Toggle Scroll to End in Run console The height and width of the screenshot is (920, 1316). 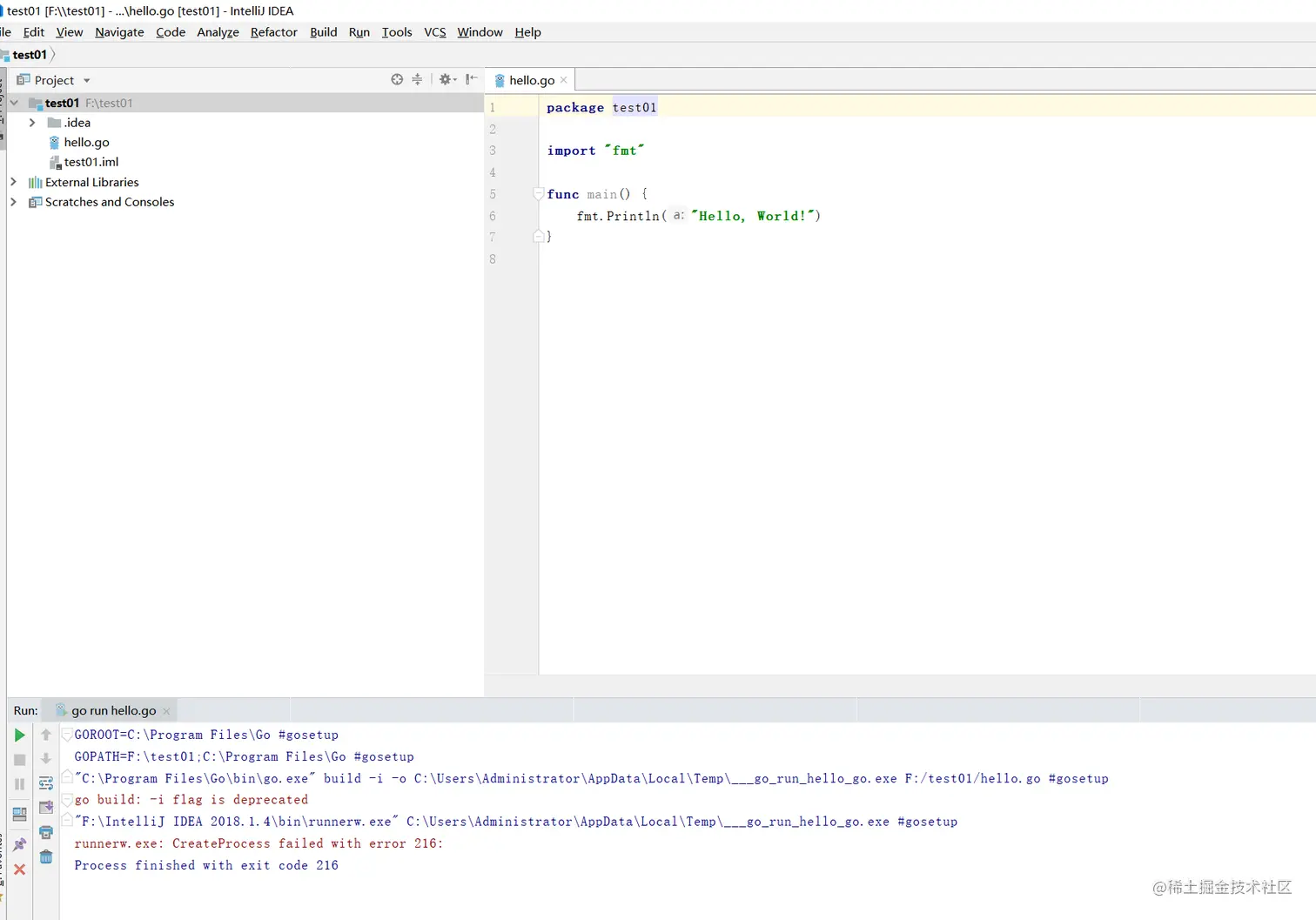[46, 808]
